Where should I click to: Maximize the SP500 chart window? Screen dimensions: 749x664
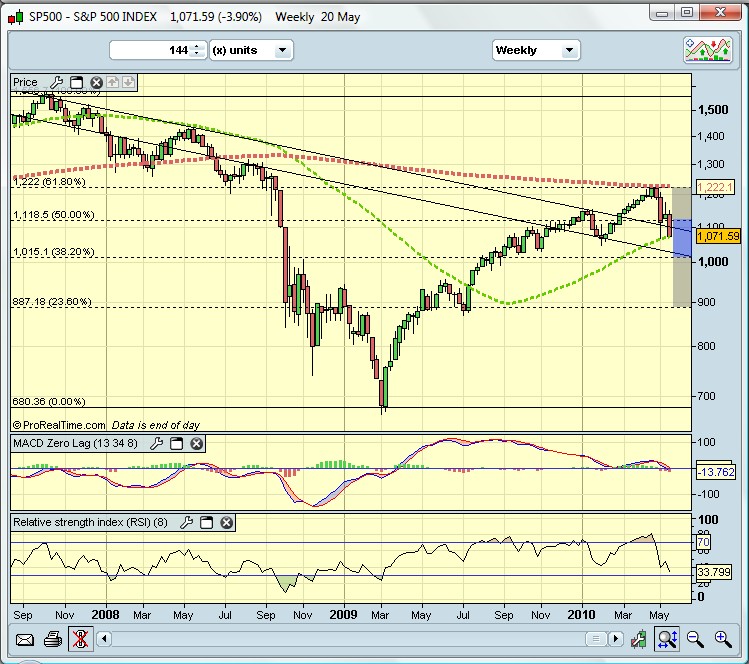click(x=687, y=13)
